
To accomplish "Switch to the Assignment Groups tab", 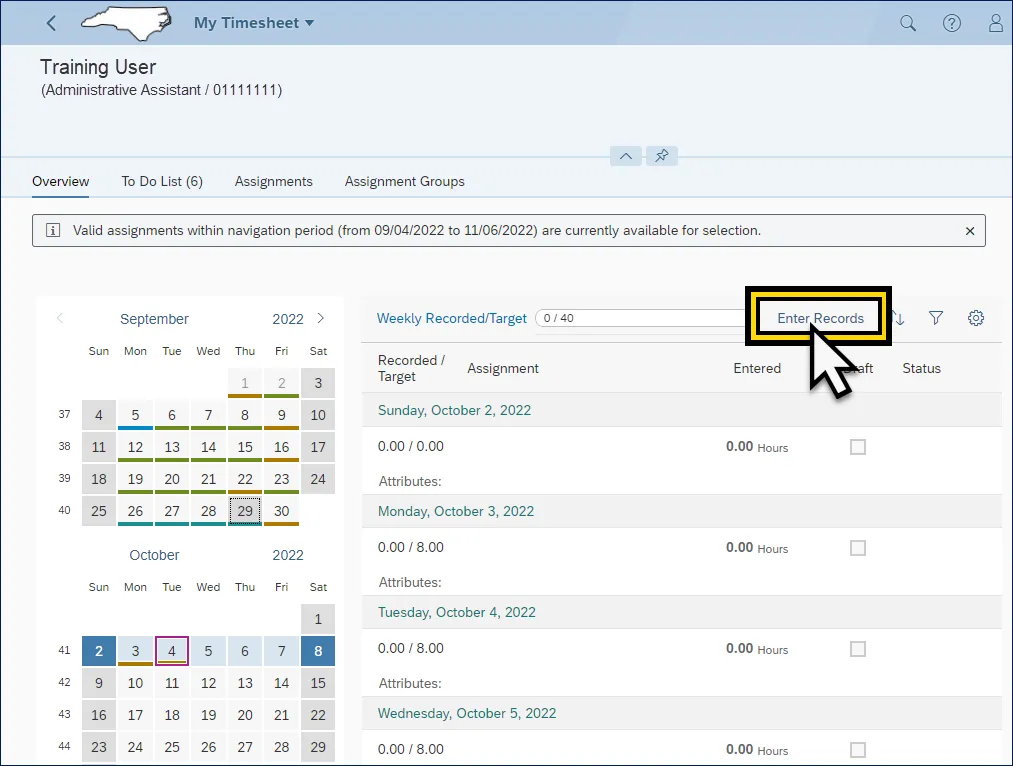I will coord(404,181).
